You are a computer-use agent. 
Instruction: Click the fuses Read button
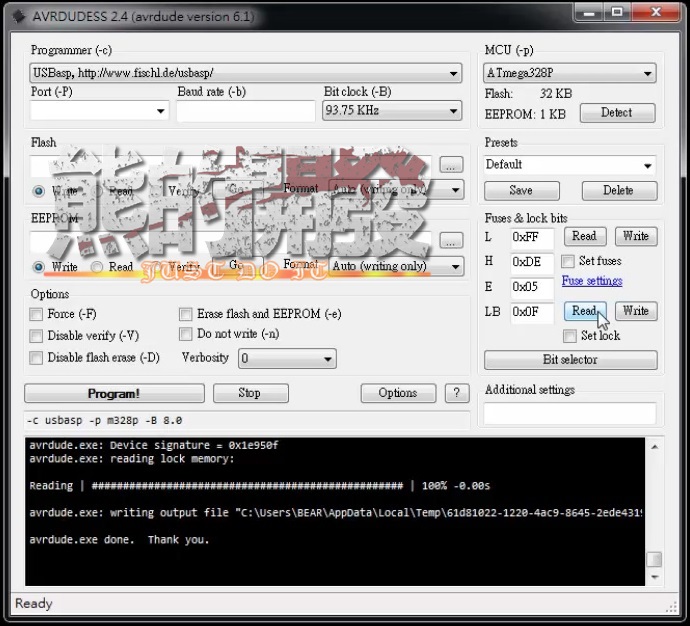585,237
